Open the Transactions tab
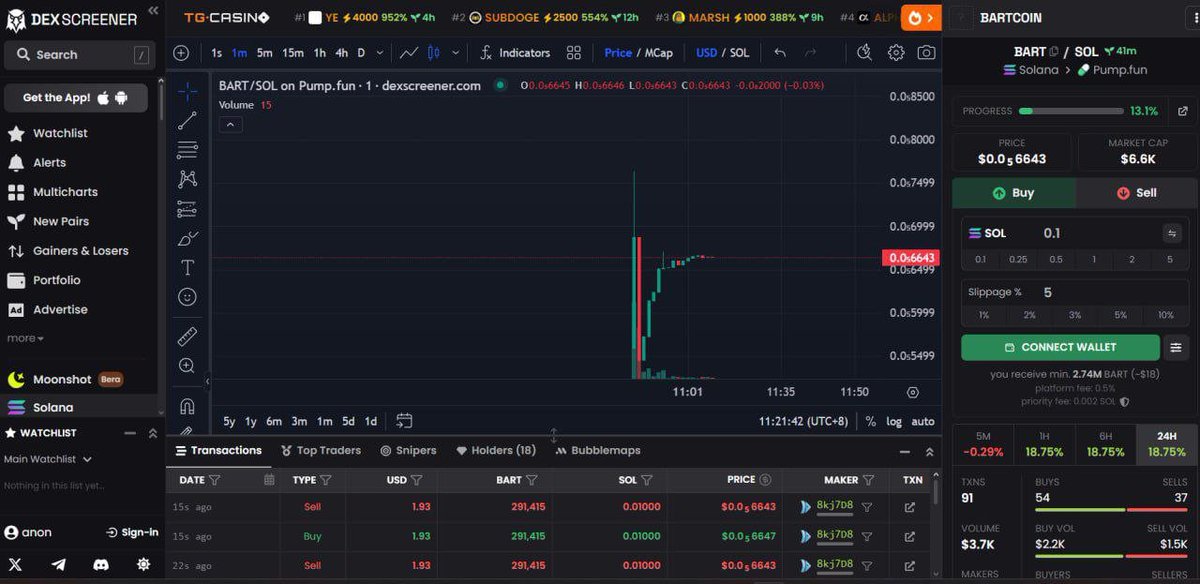The width and height of the screenshot is (1200, 584). [218, 450]
